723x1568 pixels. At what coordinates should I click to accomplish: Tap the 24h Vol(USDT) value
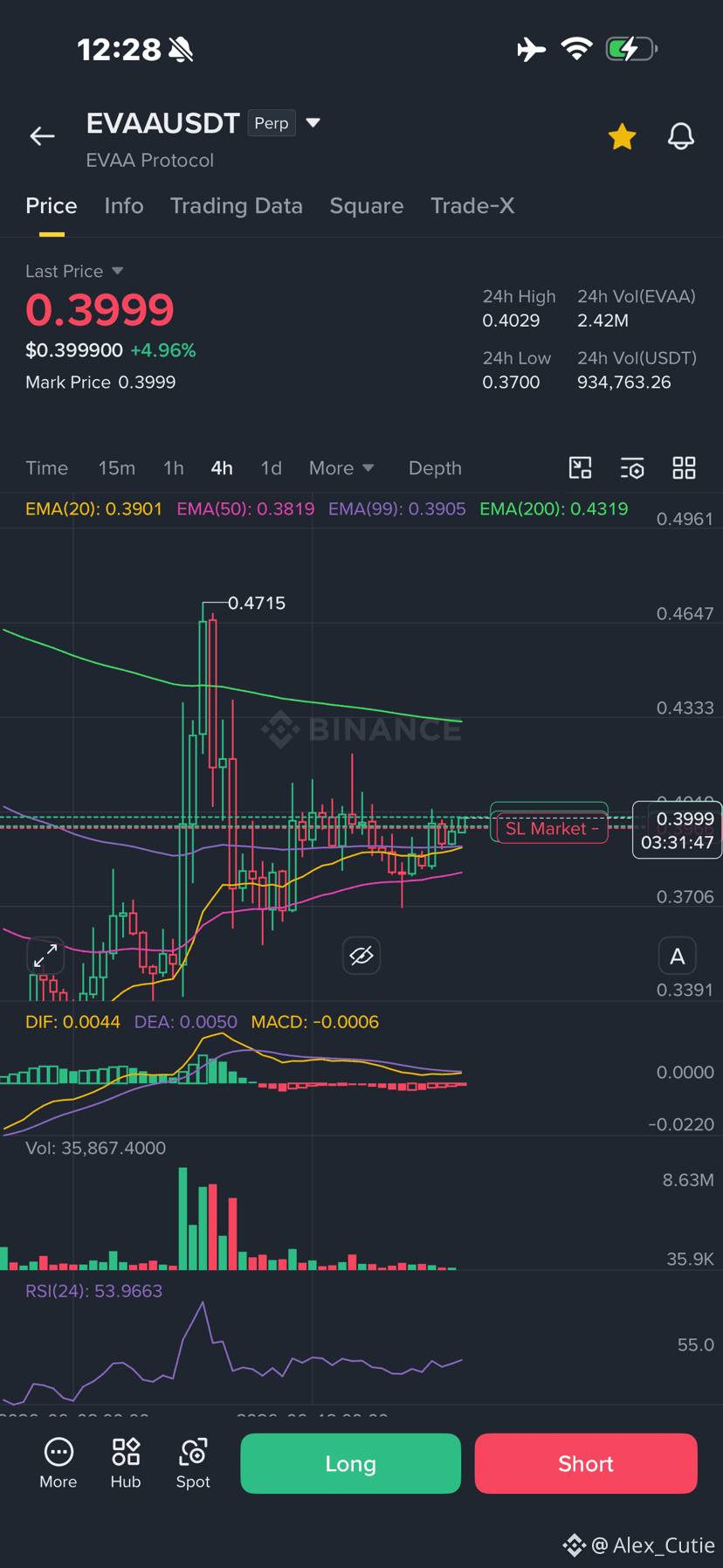click(623, 383)
